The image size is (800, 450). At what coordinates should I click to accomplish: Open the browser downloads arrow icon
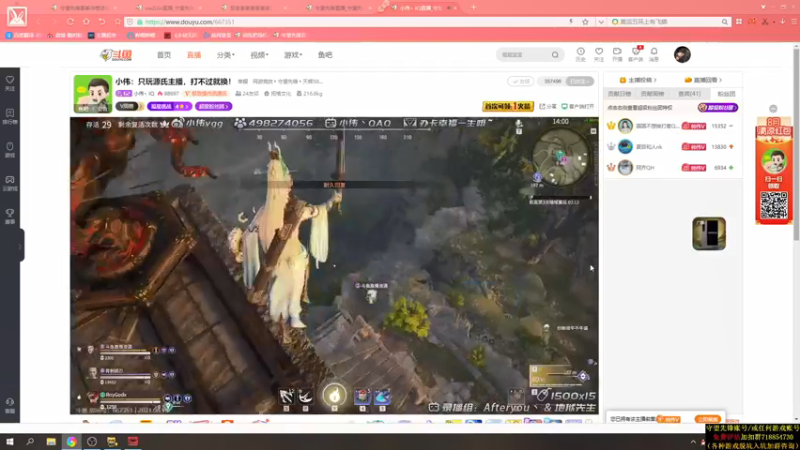pos(782,22)
